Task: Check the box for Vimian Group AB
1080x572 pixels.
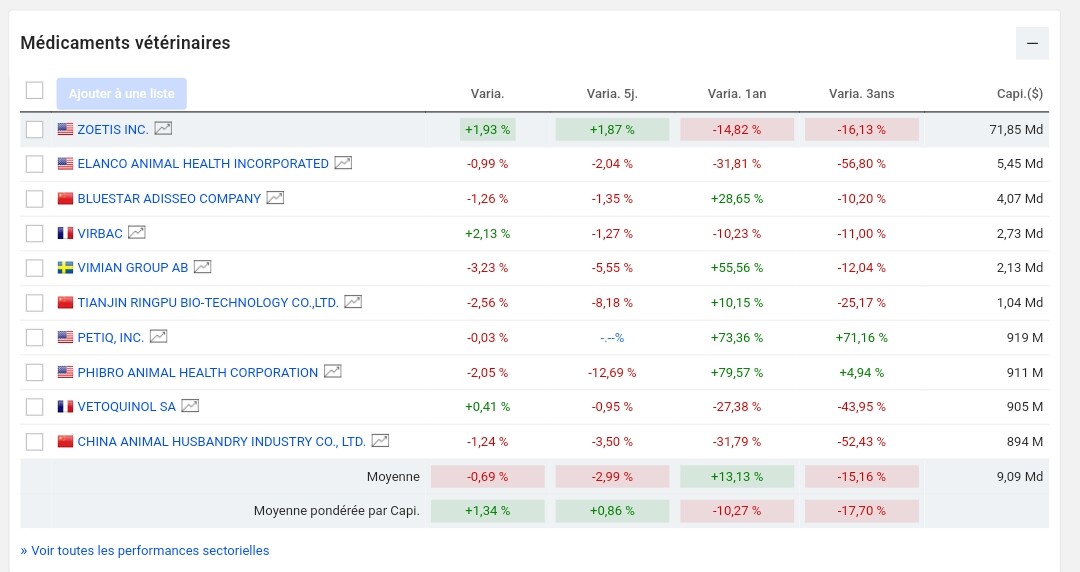Action: pos(34,268)
